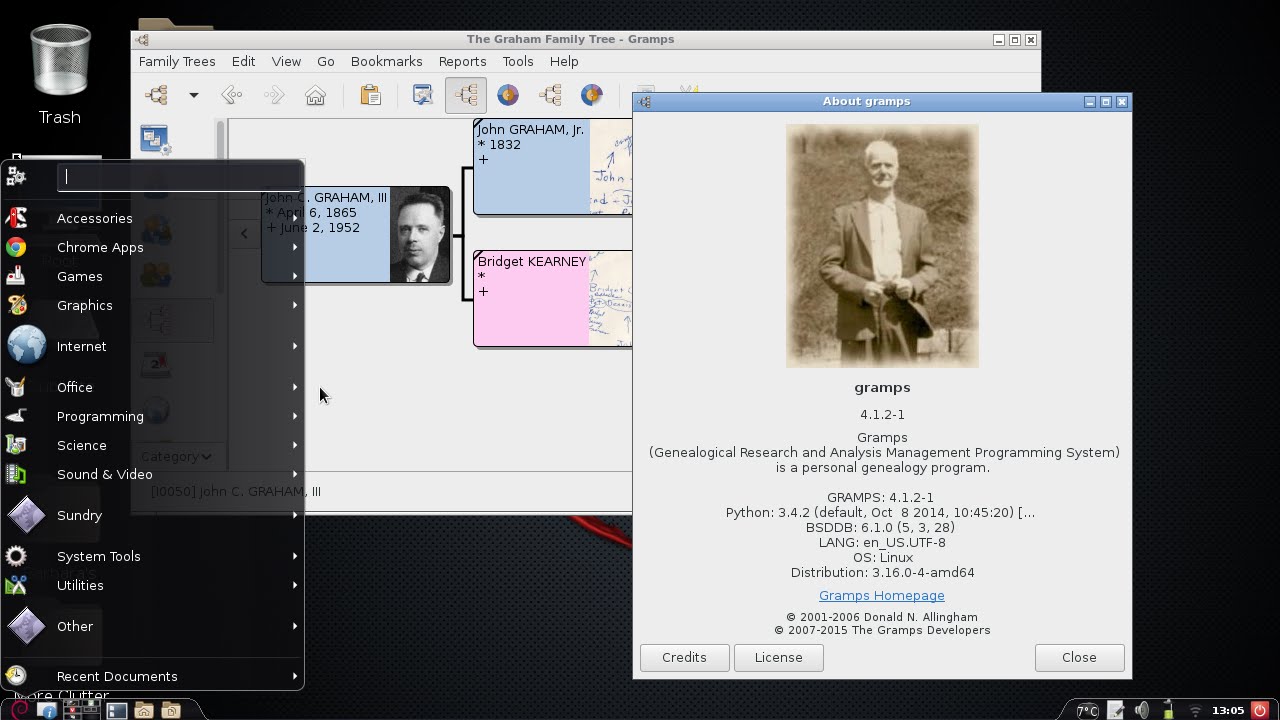
Task: Click the home folder icon in taskbar
Action: 144,711
